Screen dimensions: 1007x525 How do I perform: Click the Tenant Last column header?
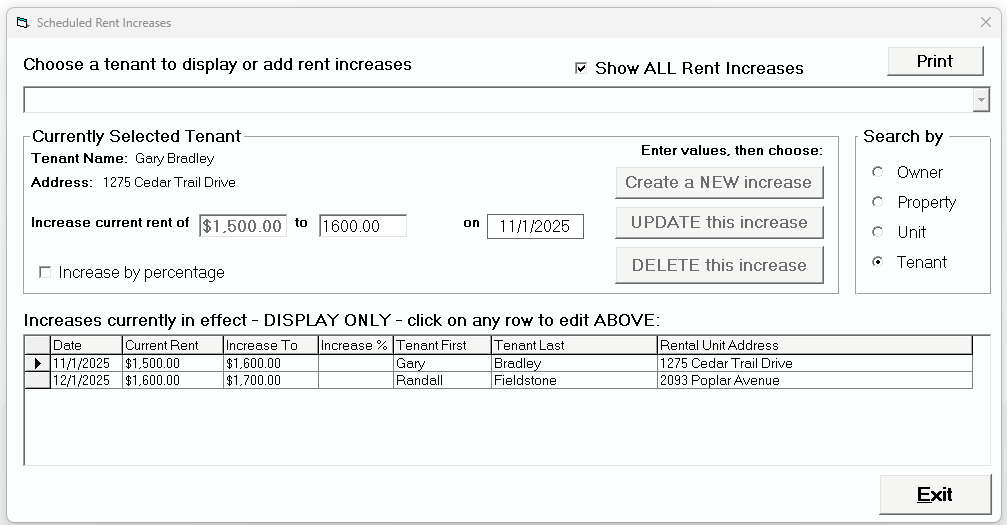573,345
